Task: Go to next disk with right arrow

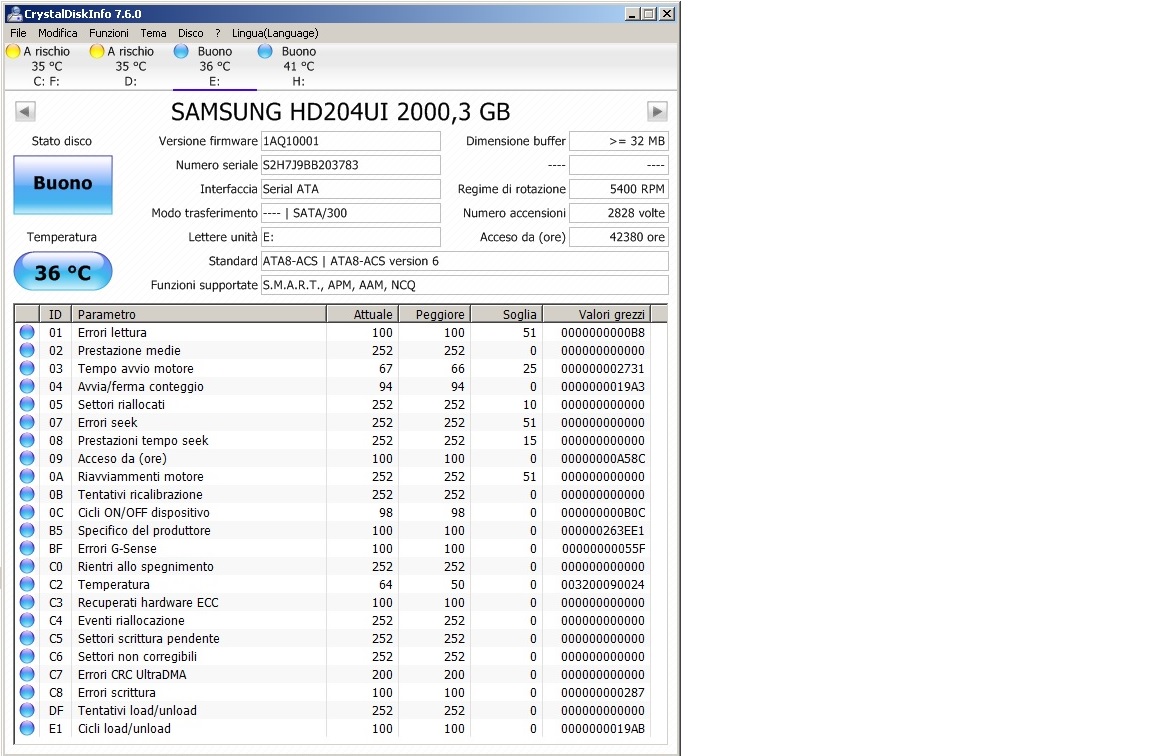Action: click(x=657, y=112)
